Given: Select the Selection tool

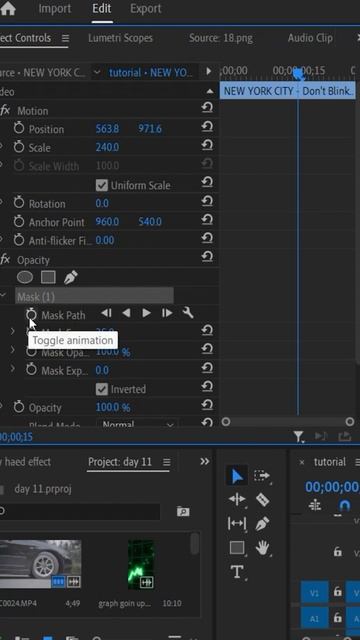Looking at the screenshot, I should click(237, 476).
